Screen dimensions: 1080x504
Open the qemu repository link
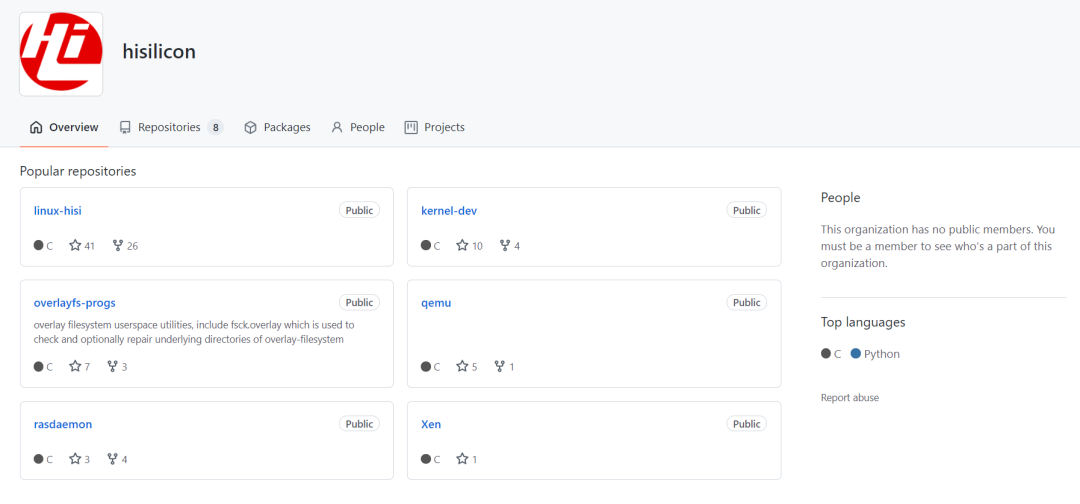436,303
